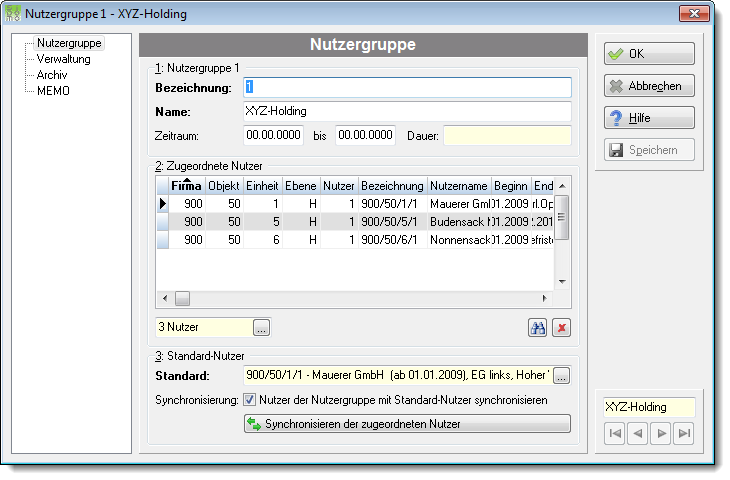The width and height of the screenshot is (730, 480).
Task: Open MEMO in the left tree
Action: pyautogui.click(x=53, y=91)
